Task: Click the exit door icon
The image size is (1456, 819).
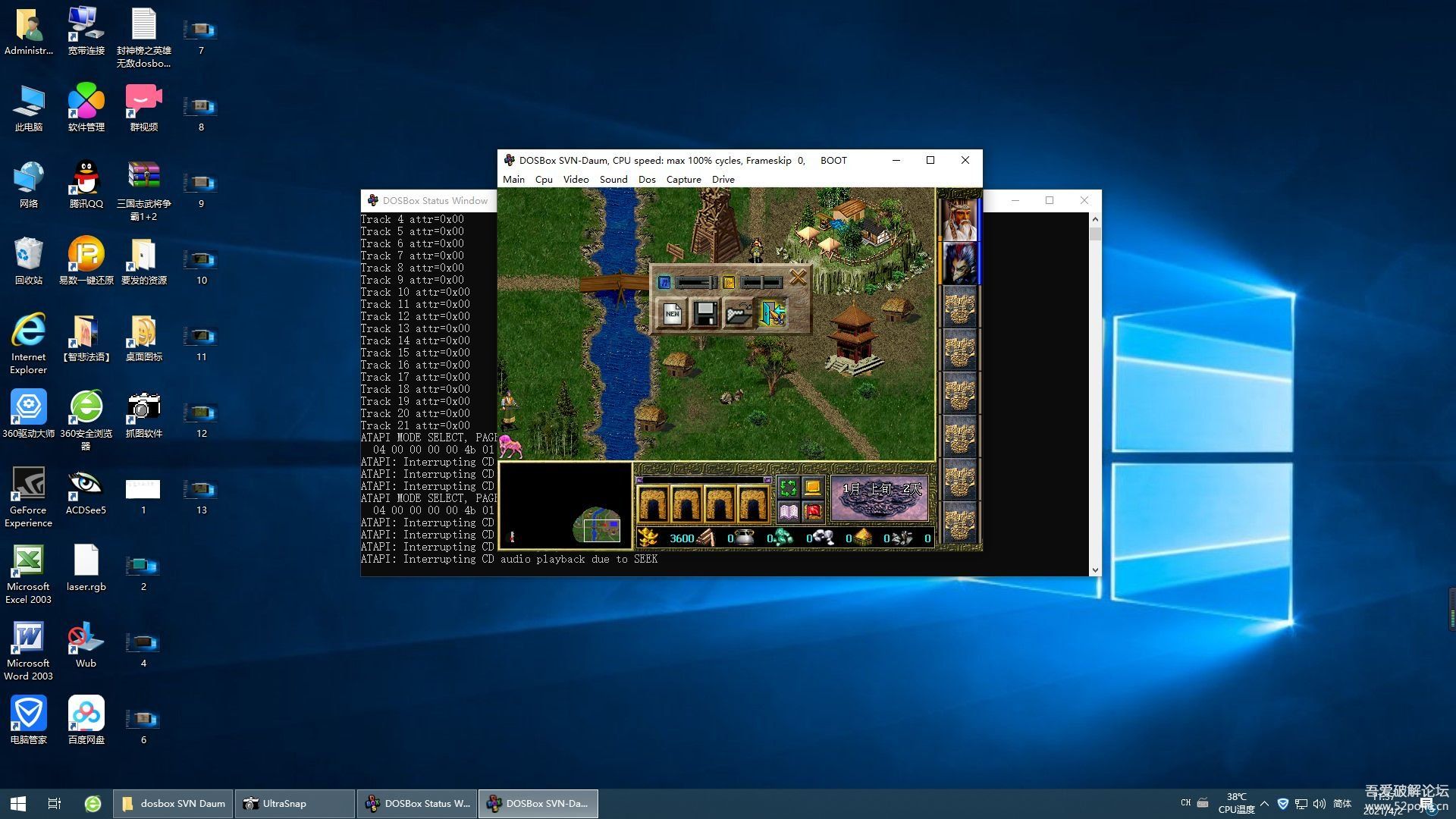Action: coord(773,313)
